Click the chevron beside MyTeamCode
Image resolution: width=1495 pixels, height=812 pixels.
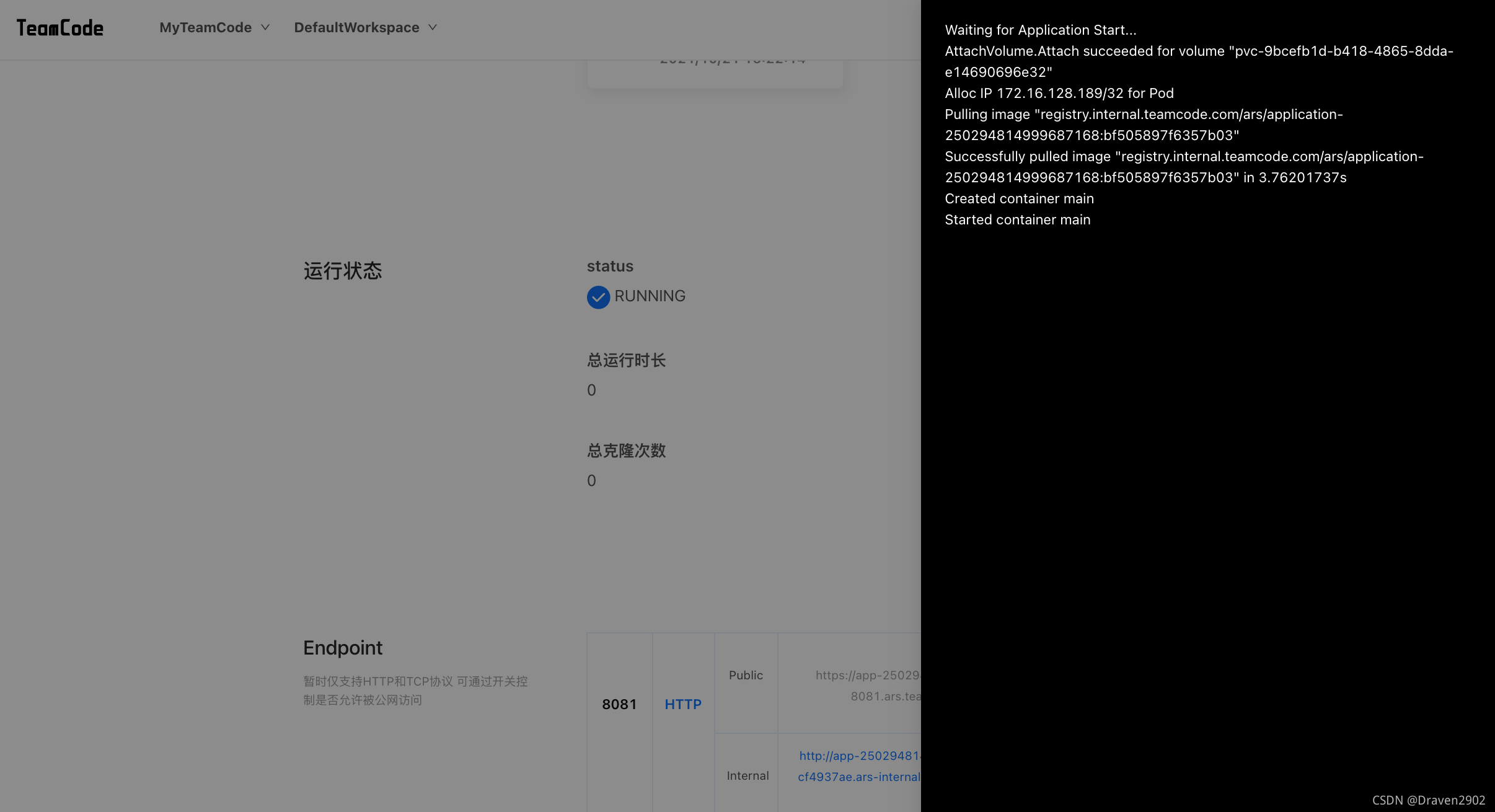pyautogui.click(x=265, y=28)
